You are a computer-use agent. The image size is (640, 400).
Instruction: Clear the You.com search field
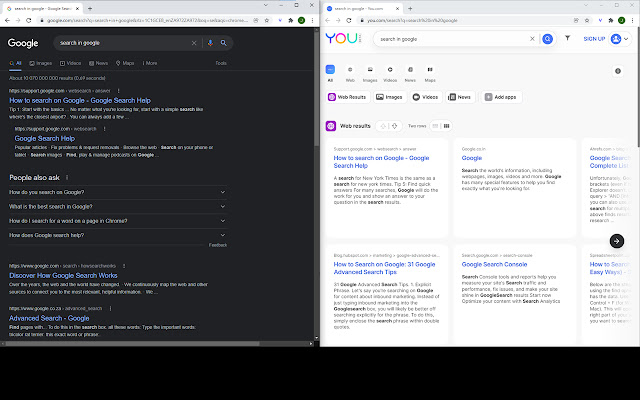532,39
